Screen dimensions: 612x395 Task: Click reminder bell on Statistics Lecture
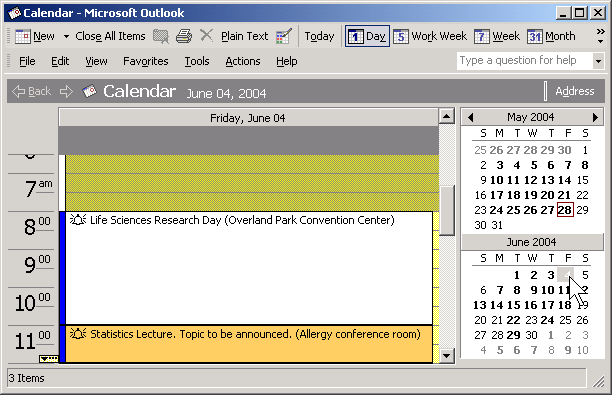[78, 334]
